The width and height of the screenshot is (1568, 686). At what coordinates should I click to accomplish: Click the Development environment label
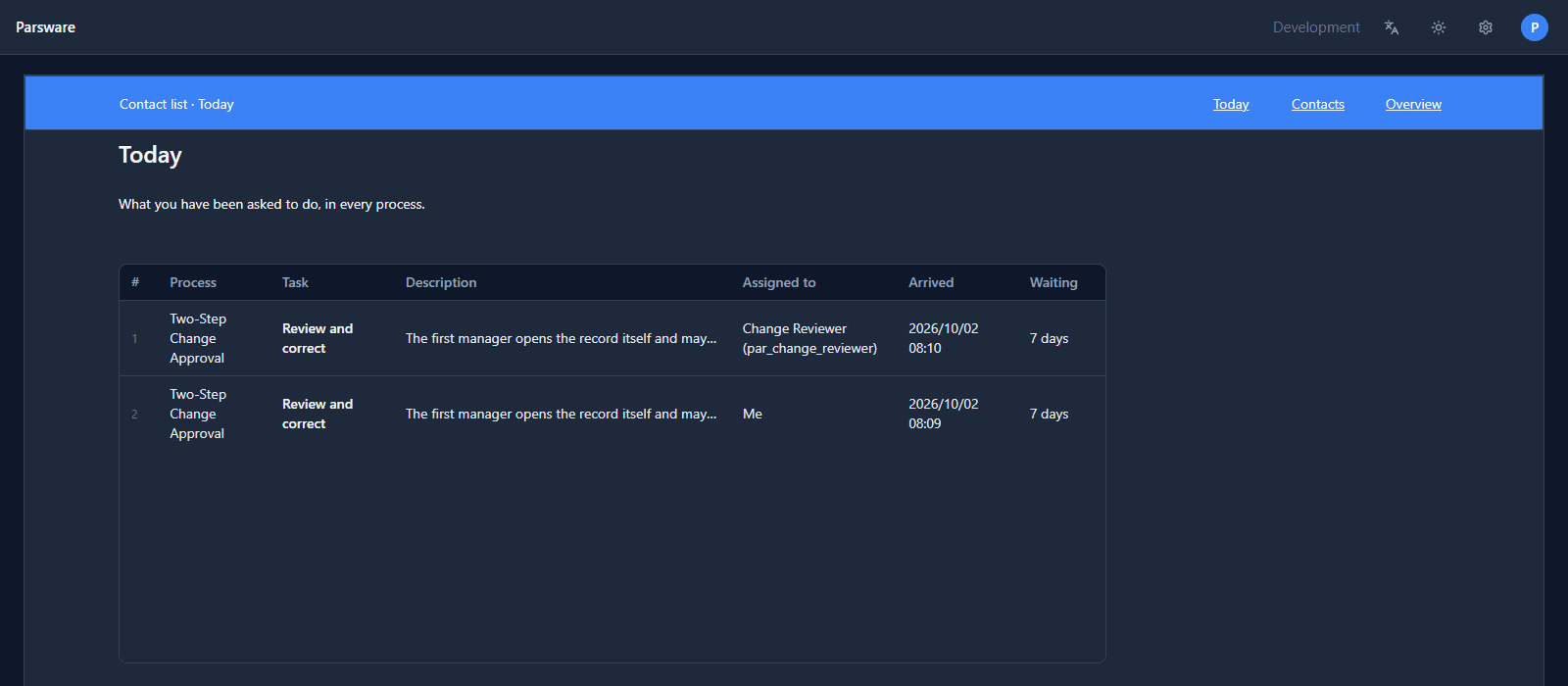pos(1316,27)
